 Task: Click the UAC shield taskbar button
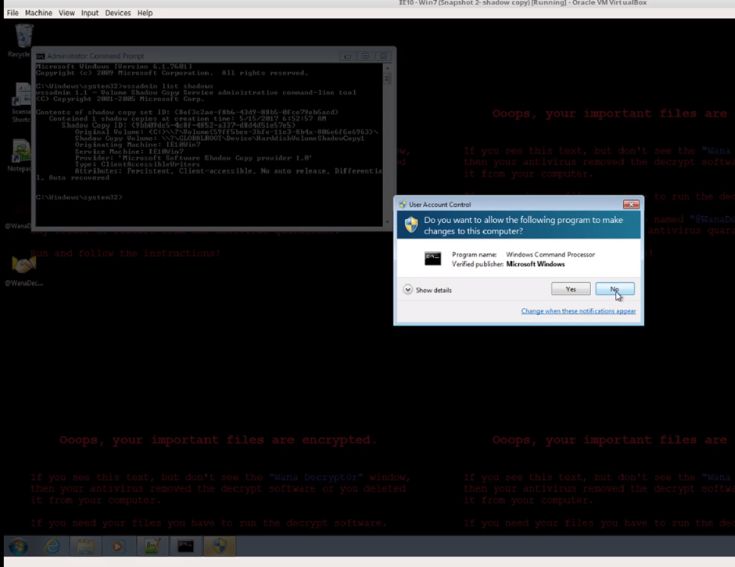coord(219,546)
